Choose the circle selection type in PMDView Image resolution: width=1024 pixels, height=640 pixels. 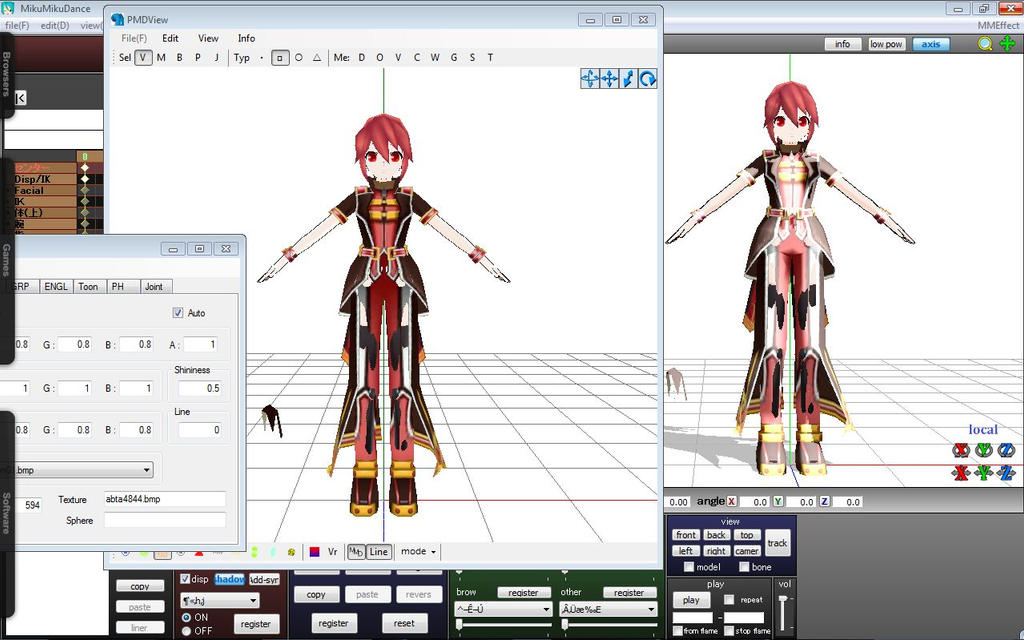click(x=298, y=57)
